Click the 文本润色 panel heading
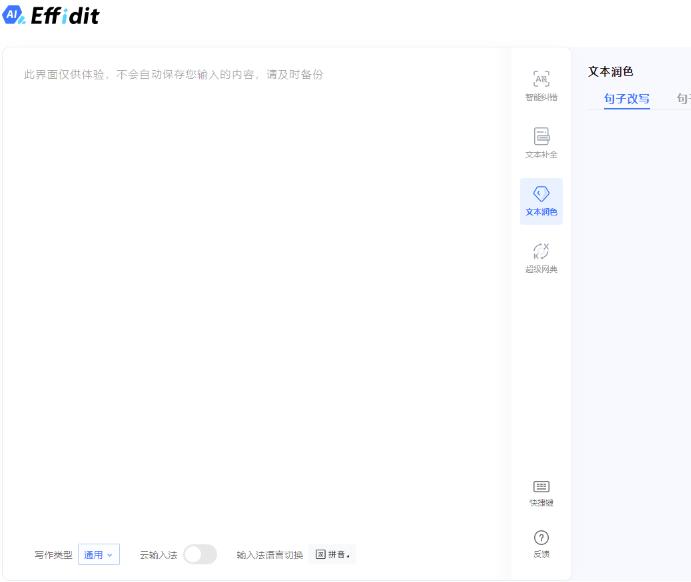The width and height of the screenshot is (691, 582). pos(611,71)
